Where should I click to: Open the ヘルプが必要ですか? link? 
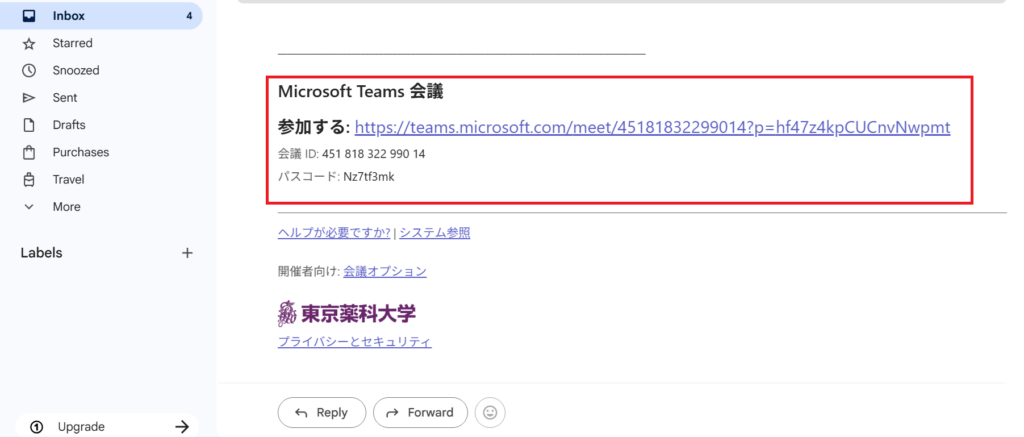click(334, 233)
